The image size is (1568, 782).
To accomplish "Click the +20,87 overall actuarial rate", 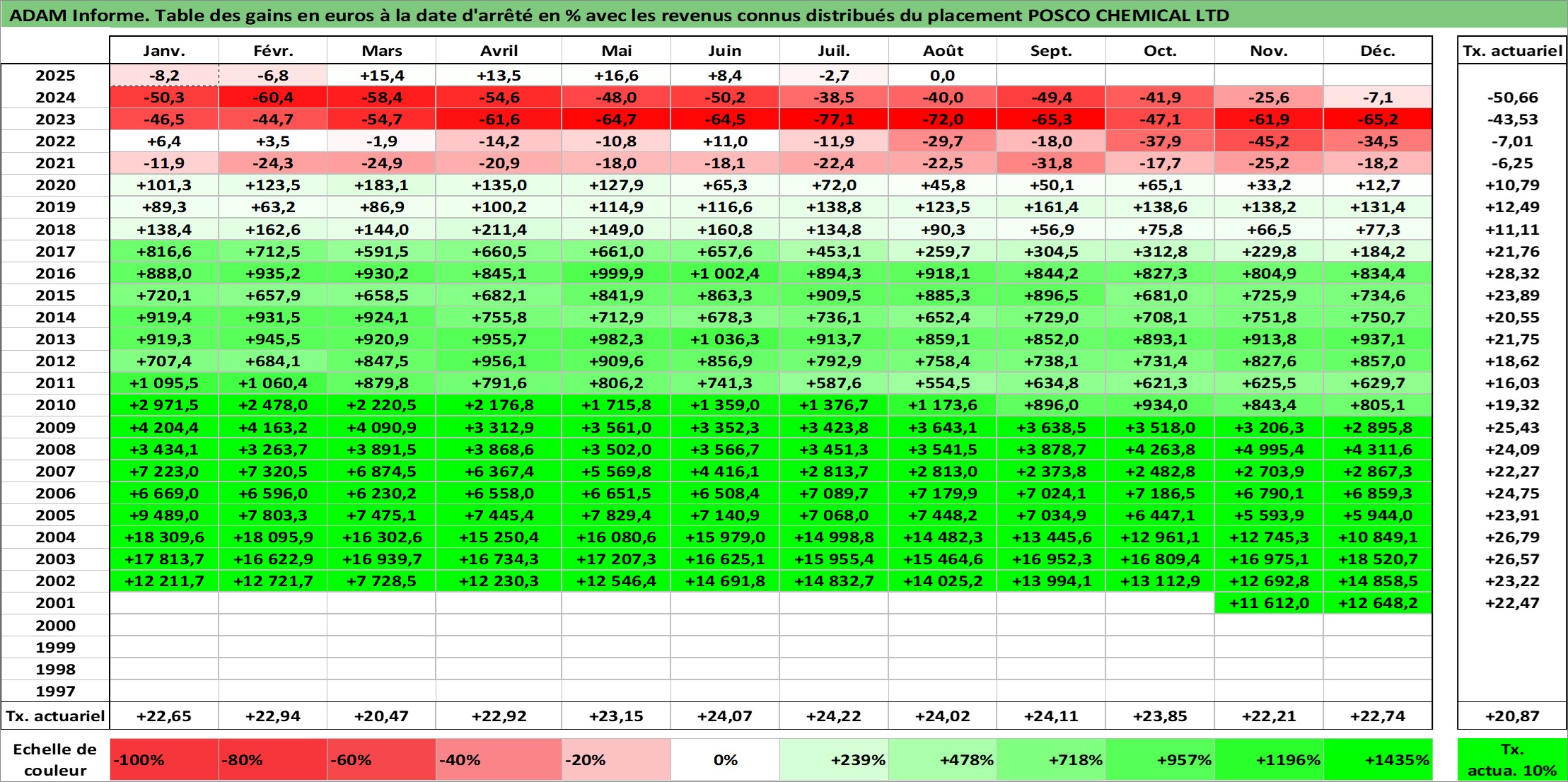I will coord(1512,716).
